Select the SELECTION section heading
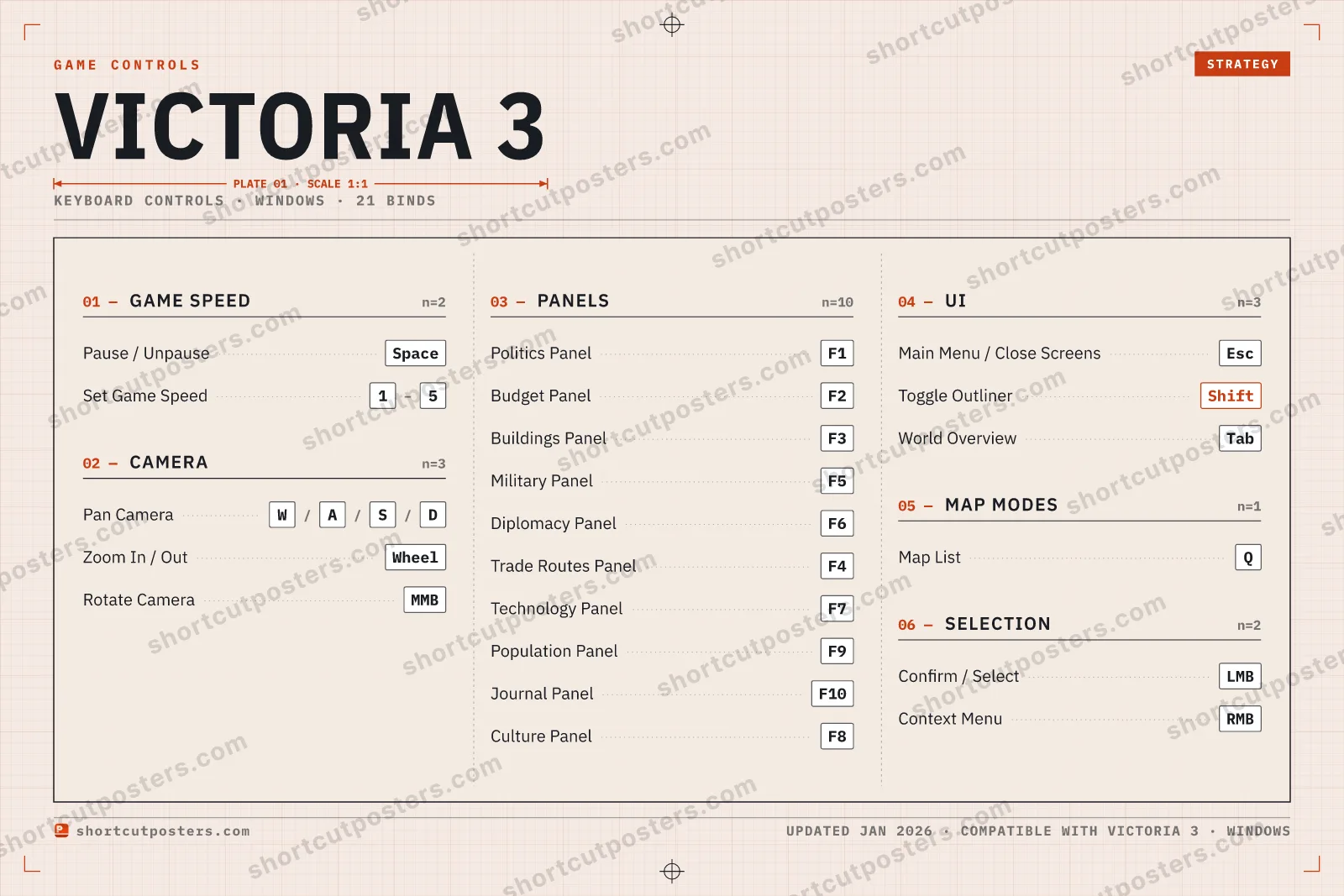1344x896 pixels. pyautogui.click(x=998, y=624)
